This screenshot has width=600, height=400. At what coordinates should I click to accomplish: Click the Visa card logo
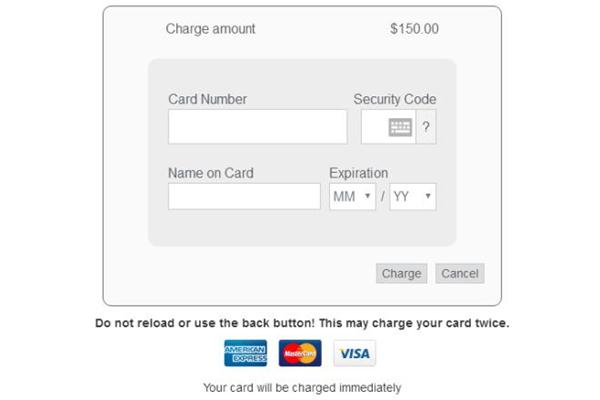pos(355,353)
